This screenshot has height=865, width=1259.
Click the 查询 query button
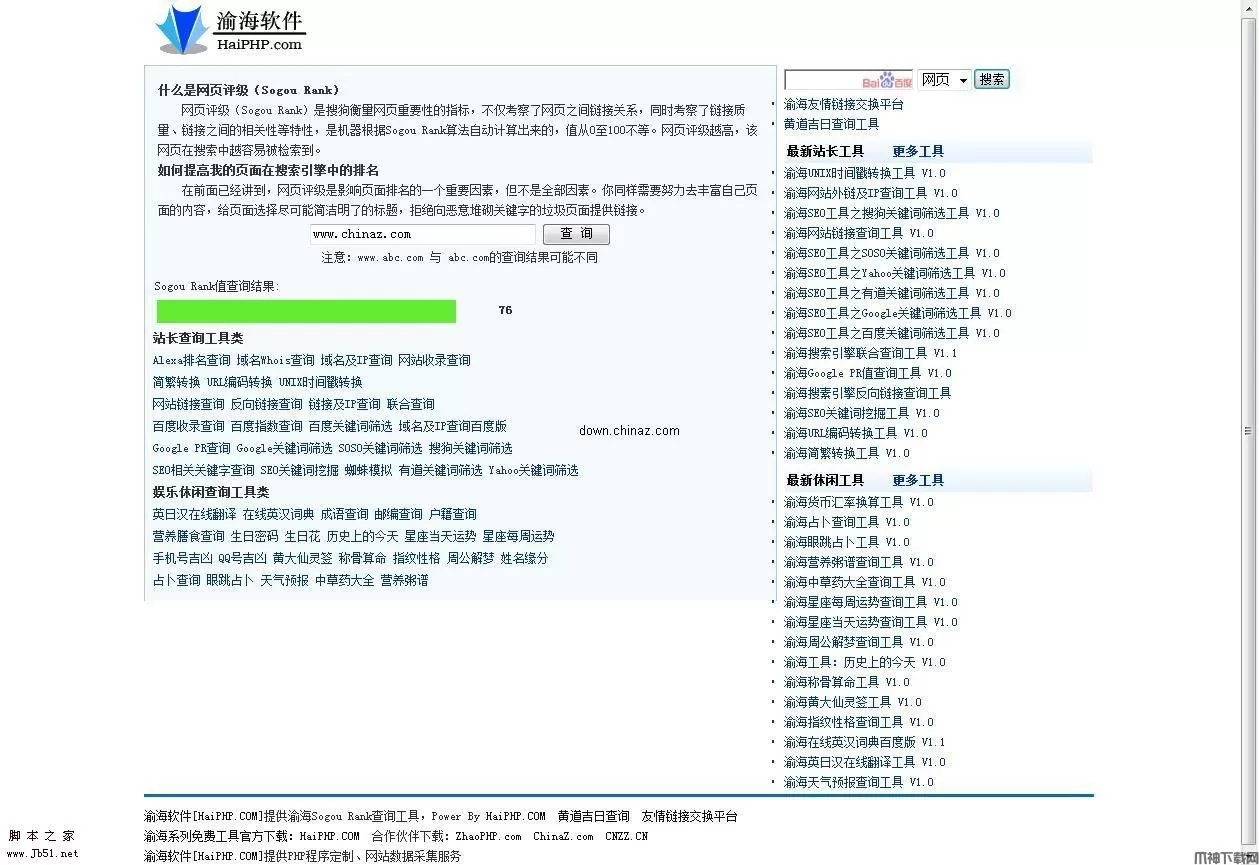[x=576, y=233]
